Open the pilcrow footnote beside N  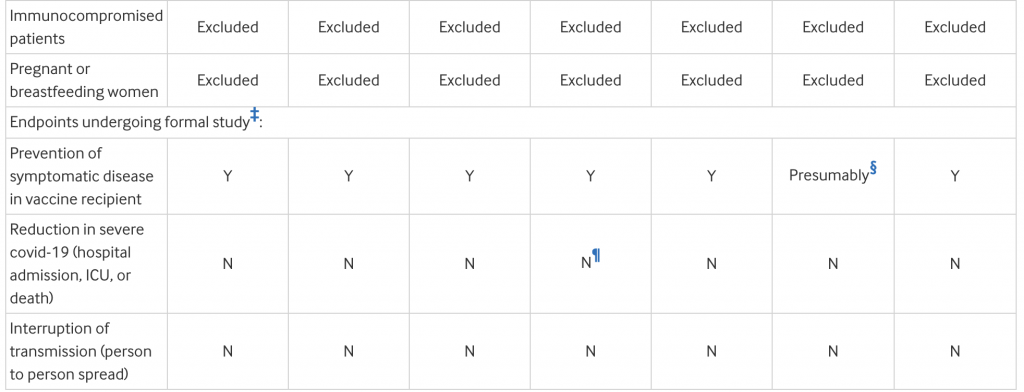pyautogui.click(x=596, y=255)
